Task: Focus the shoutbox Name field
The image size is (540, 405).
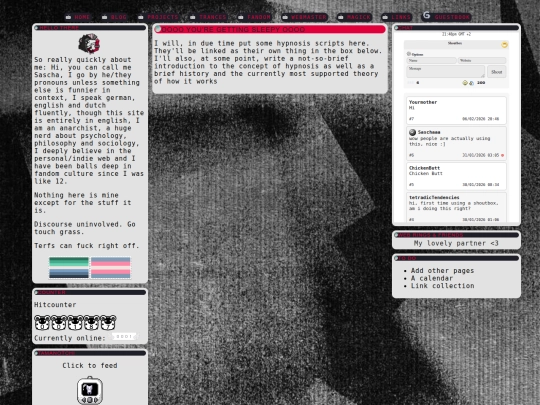Action: point(431,61)
